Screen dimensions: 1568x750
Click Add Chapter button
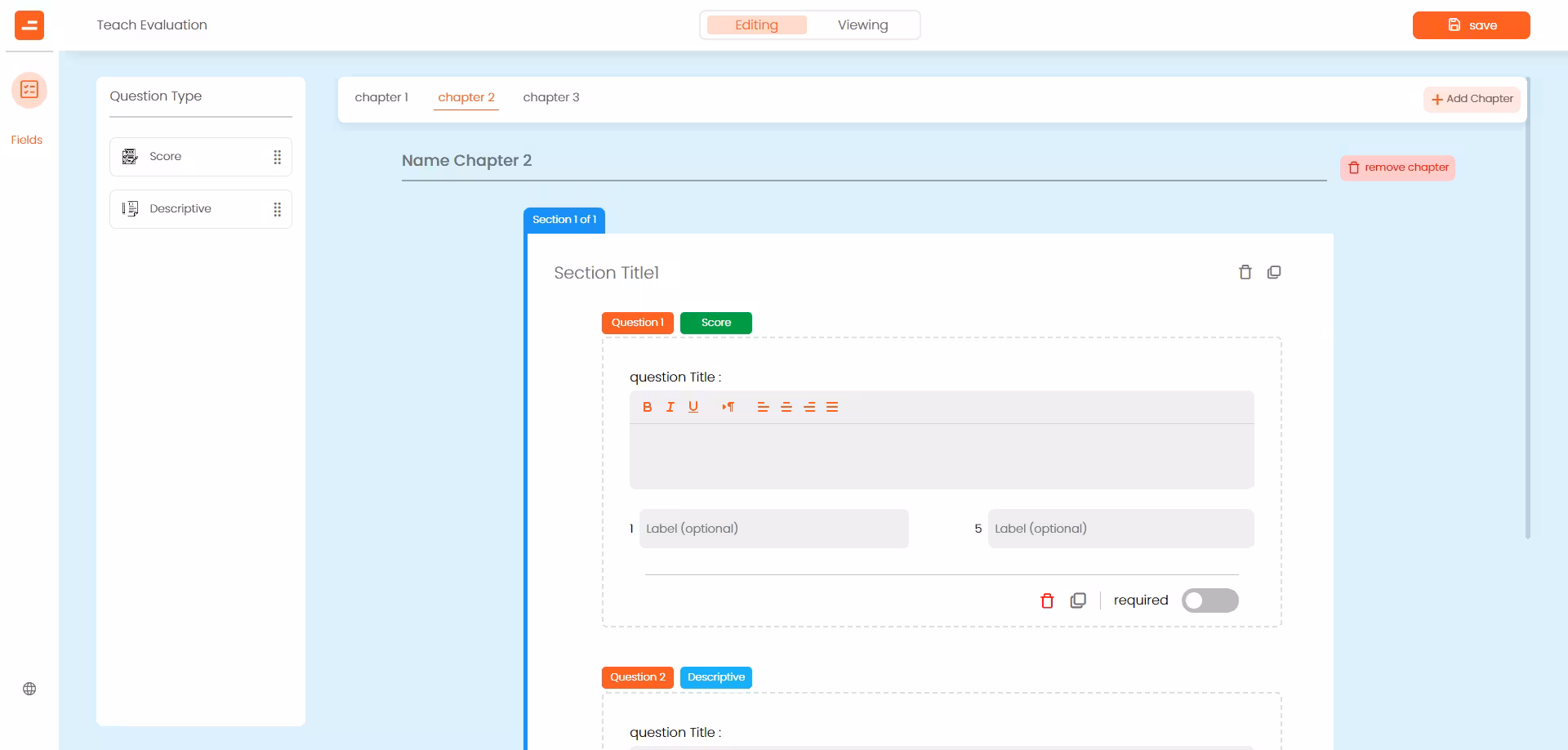coord(1472,99)
